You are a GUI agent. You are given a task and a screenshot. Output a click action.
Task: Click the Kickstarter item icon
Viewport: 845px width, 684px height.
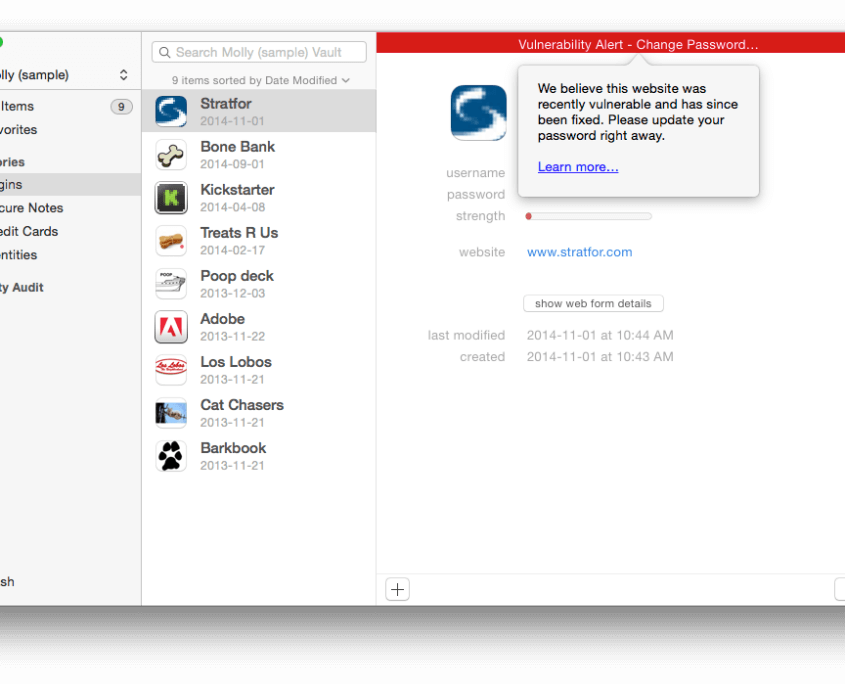[170, 197]
